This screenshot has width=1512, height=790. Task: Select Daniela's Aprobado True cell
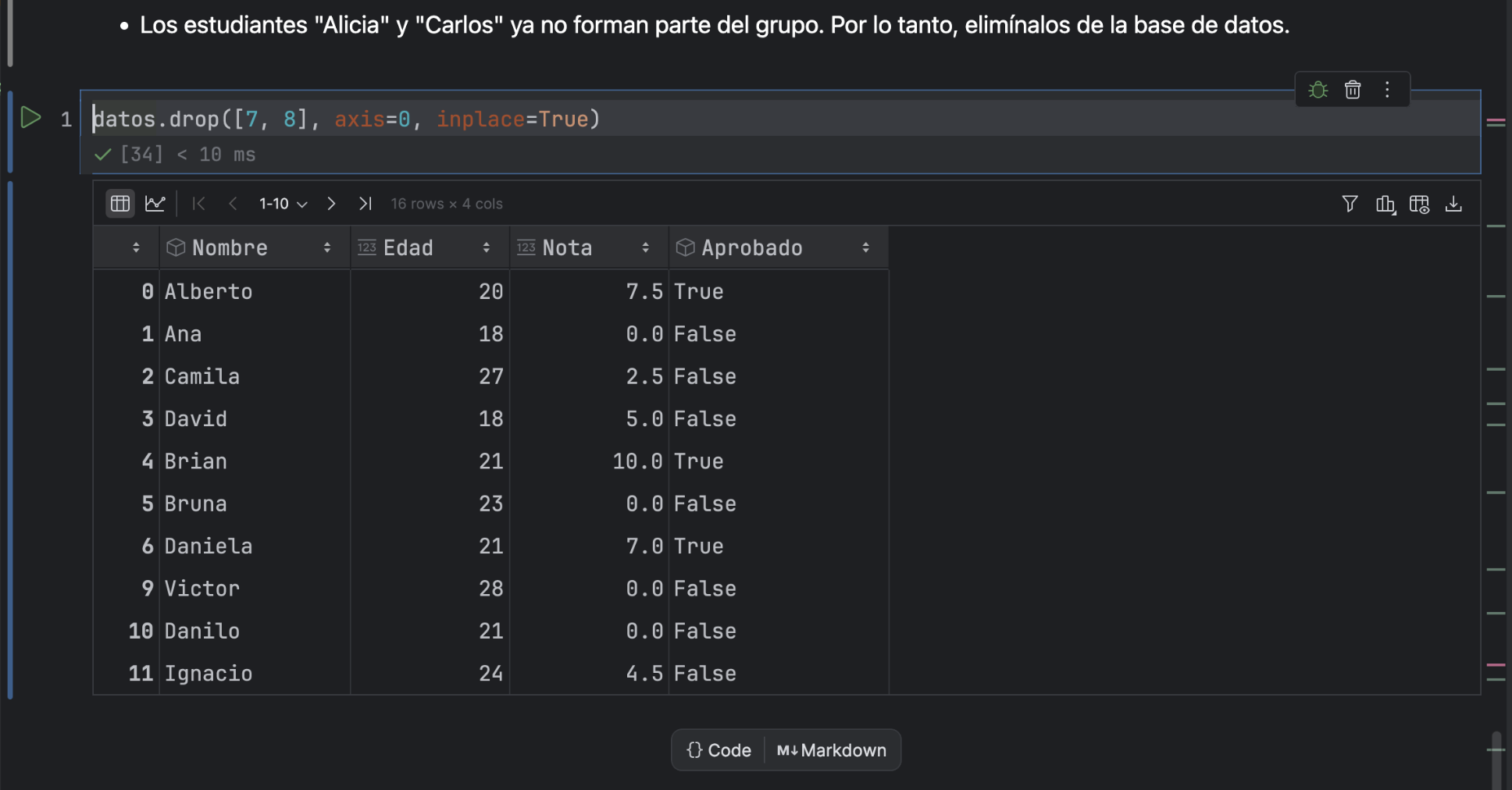tap(779, 546)
